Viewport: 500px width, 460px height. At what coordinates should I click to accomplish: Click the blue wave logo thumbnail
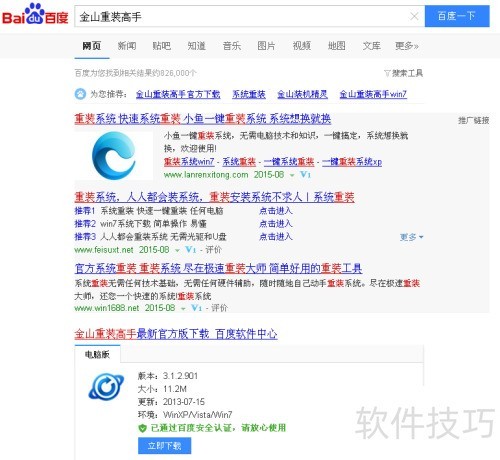[114, 155]
